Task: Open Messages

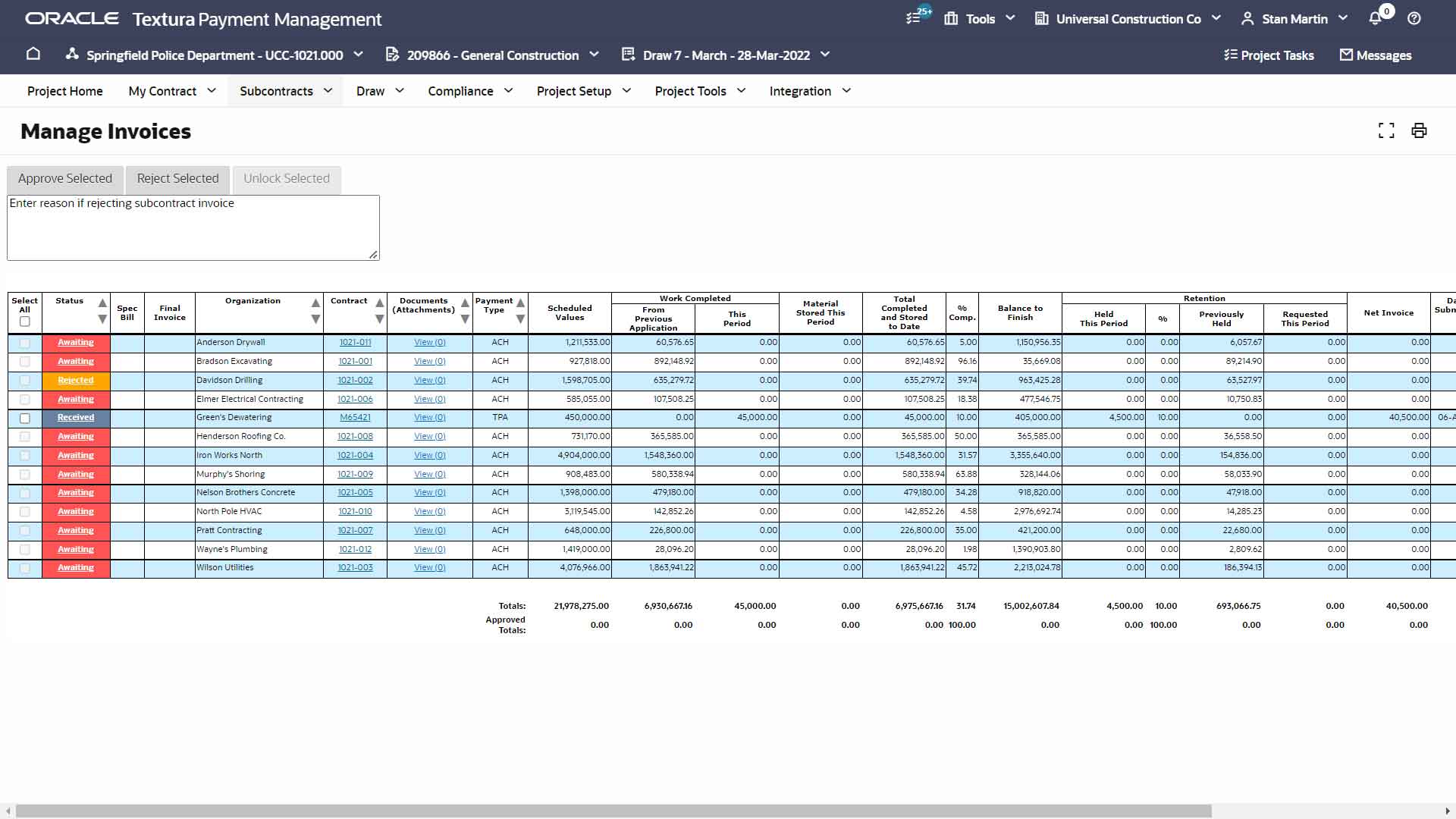Action: click(1375, 55)
